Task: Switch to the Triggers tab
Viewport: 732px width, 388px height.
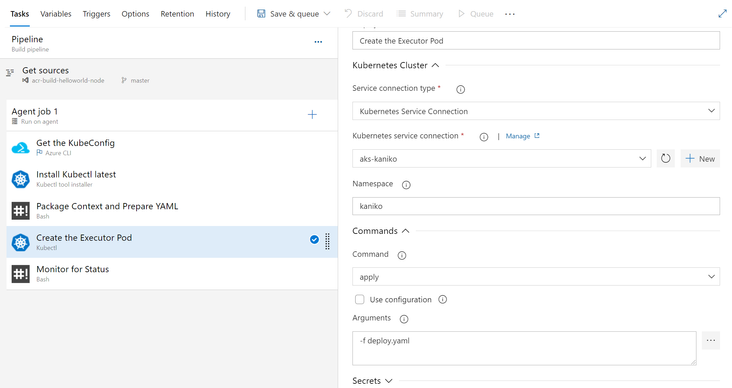Action: [x=96, y=14]
